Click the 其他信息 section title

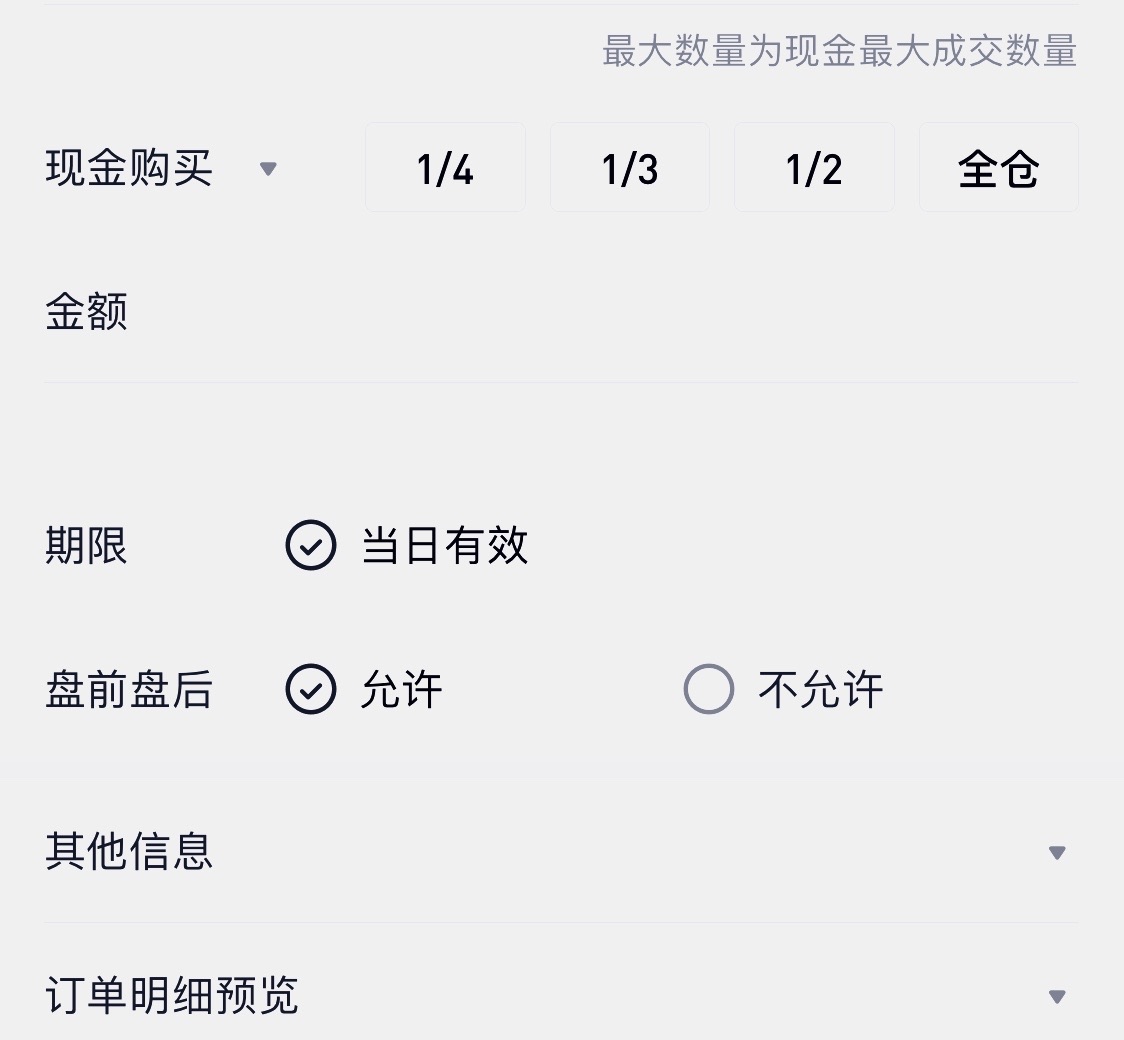[129, 851]
